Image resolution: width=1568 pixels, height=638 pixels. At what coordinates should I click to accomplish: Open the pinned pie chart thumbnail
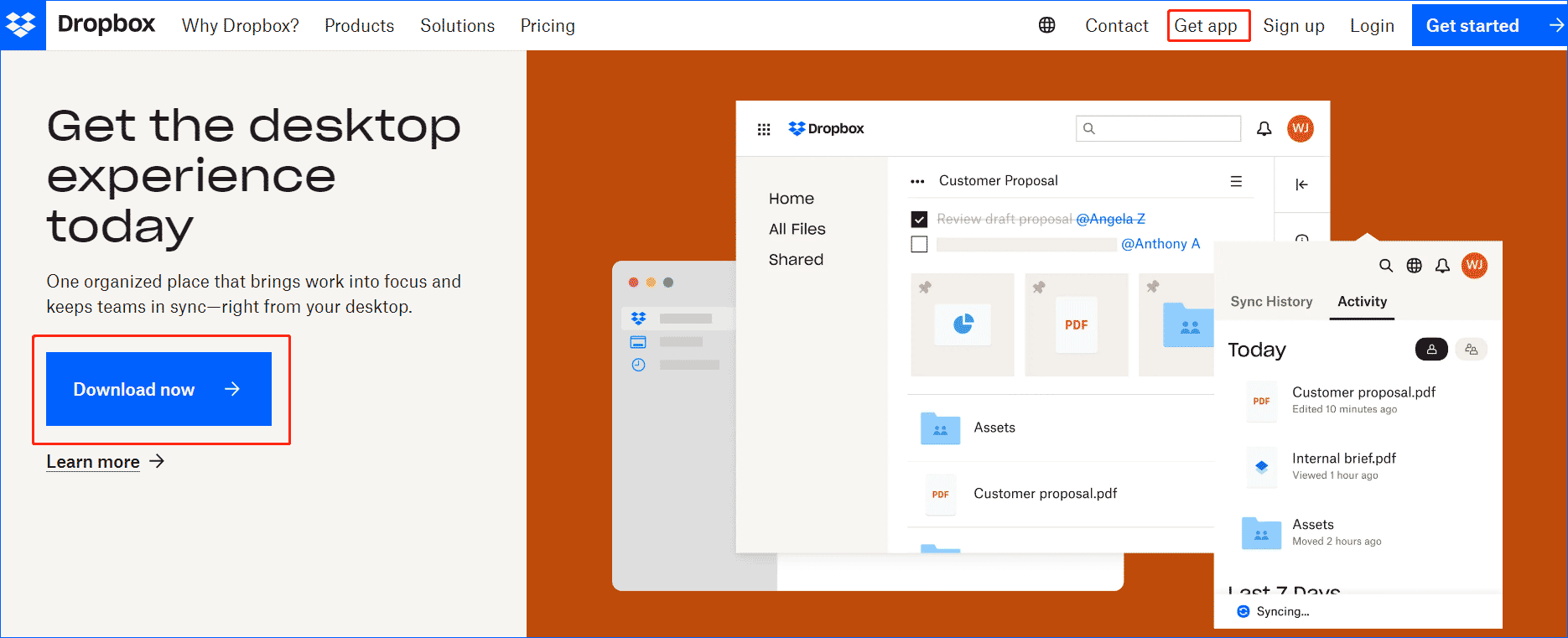click(963, 324)
